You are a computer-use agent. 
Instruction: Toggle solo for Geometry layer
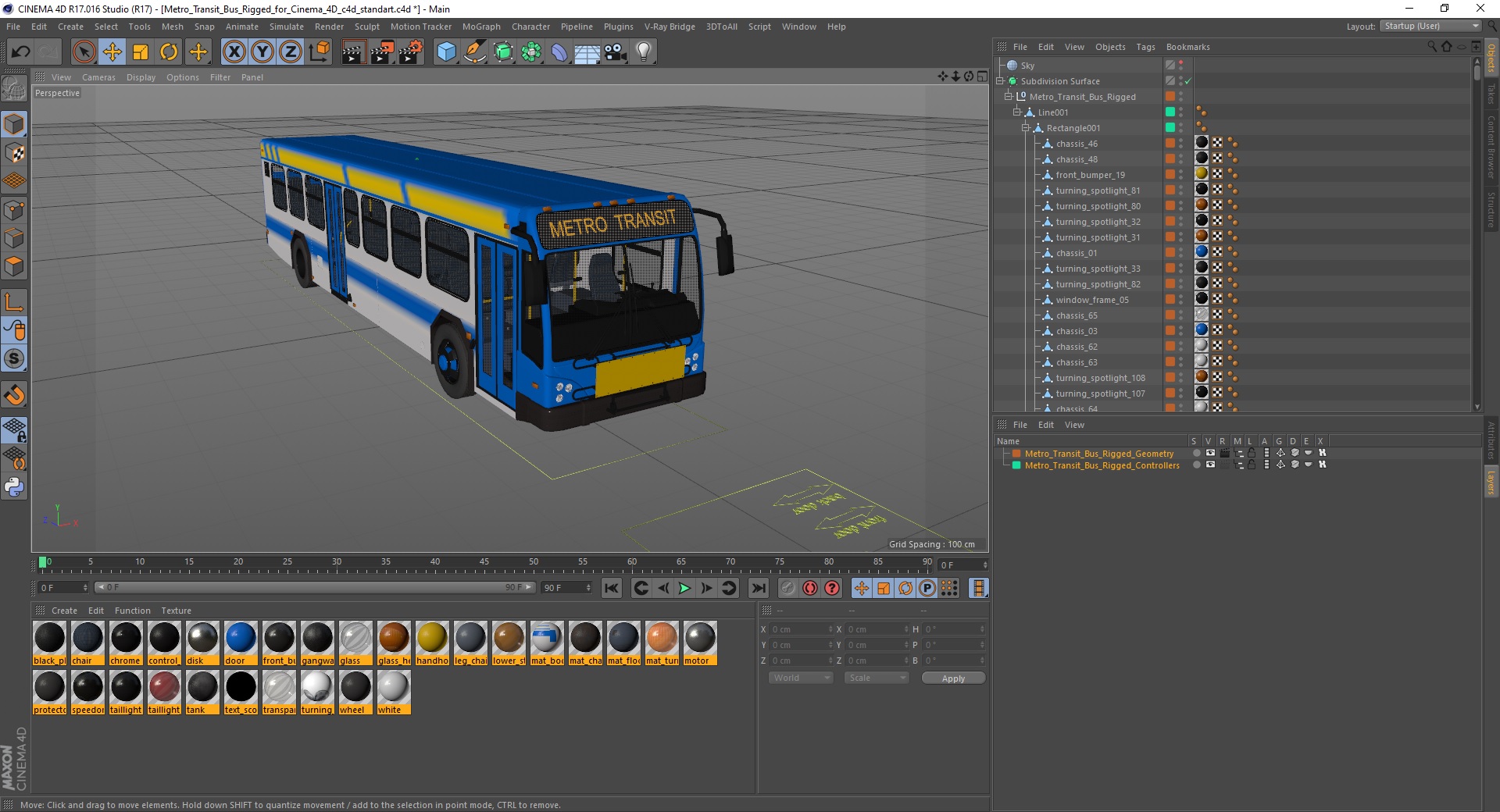click(x=1196, y=453)
